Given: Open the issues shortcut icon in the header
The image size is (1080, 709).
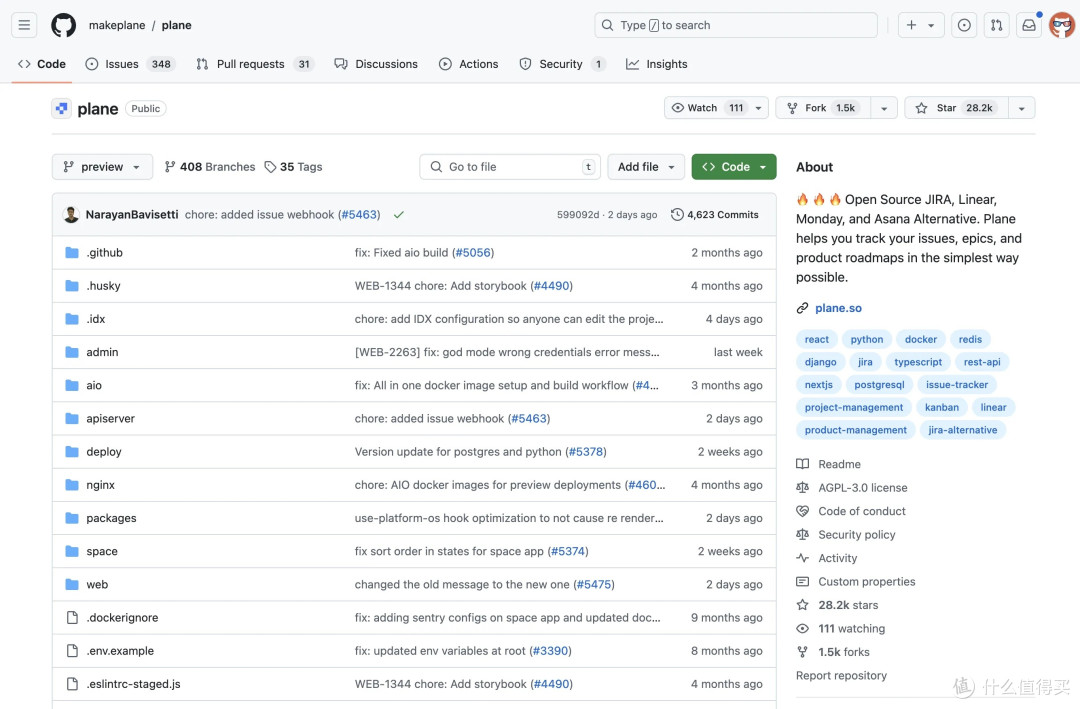Looking at the screenshot, I should click(x=964, y=25).
